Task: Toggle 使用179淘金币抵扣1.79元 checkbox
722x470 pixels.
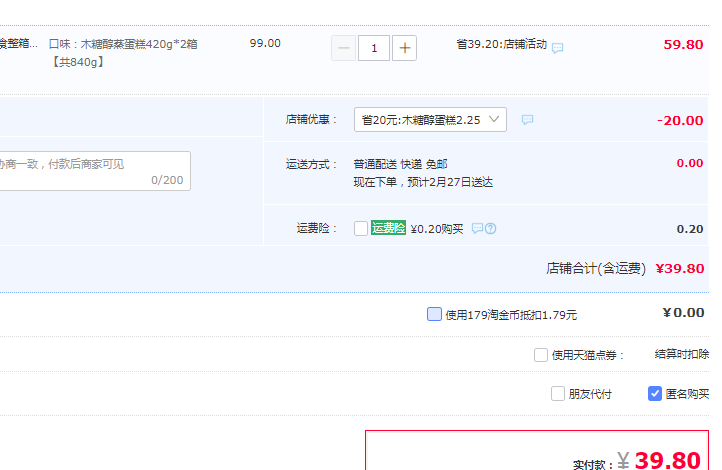Action: click(434, 314)
